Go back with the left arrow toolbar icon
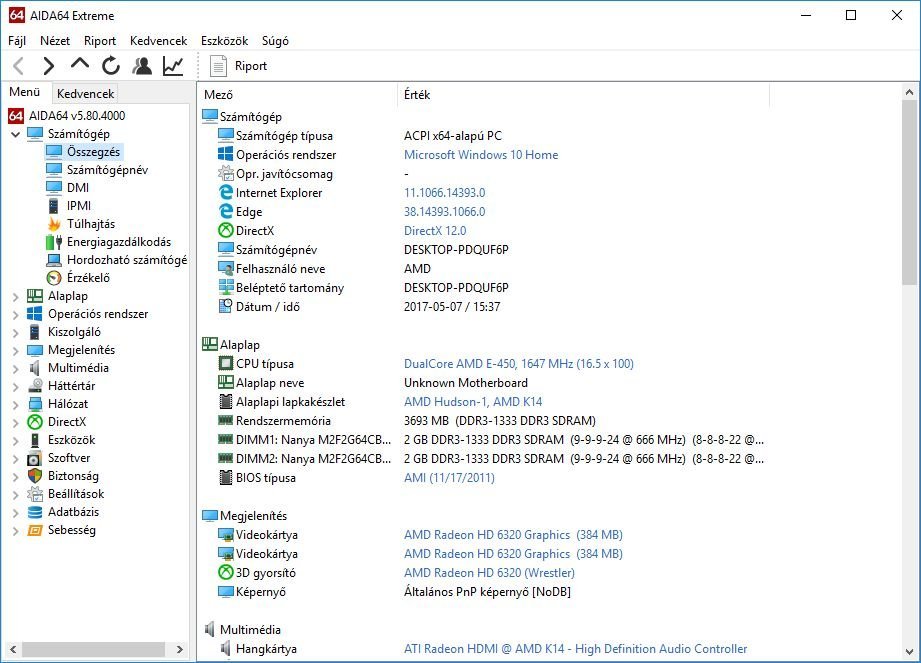 (19, 66)
